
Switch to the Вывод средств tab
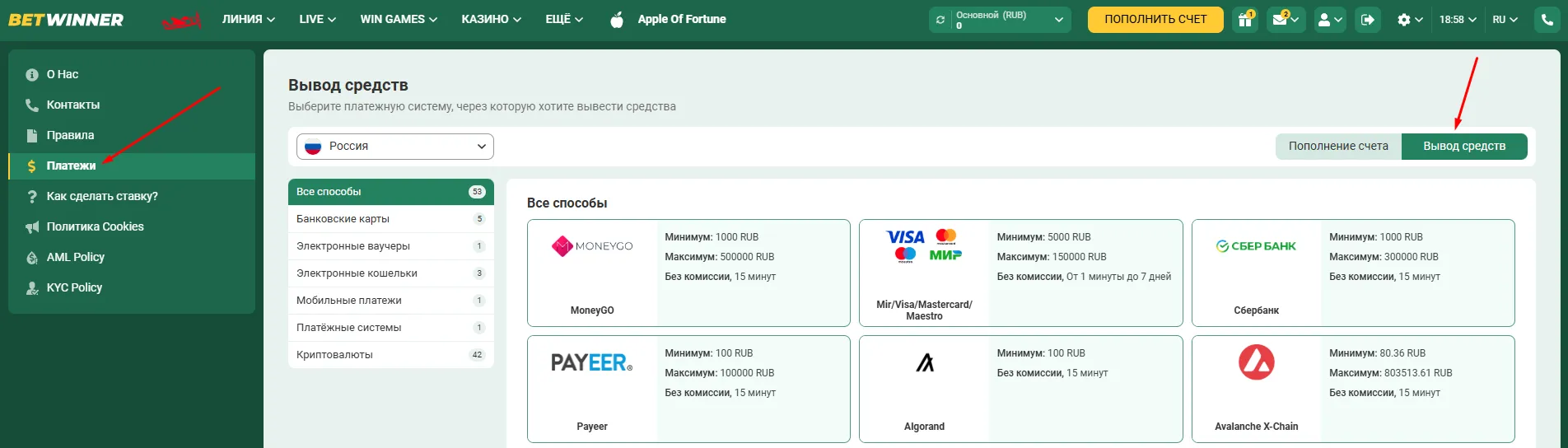pos(1464,147)
